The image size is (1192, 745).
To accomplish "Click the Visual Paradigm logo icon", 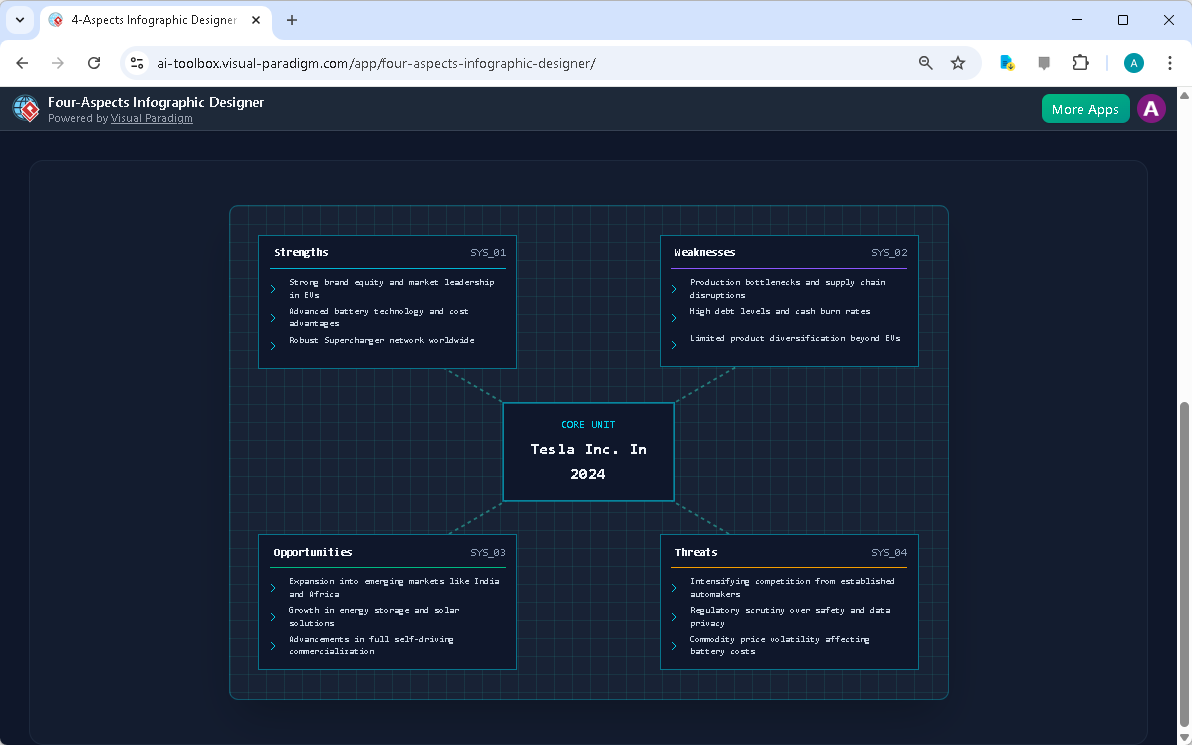I will click(x=25, y=108).
